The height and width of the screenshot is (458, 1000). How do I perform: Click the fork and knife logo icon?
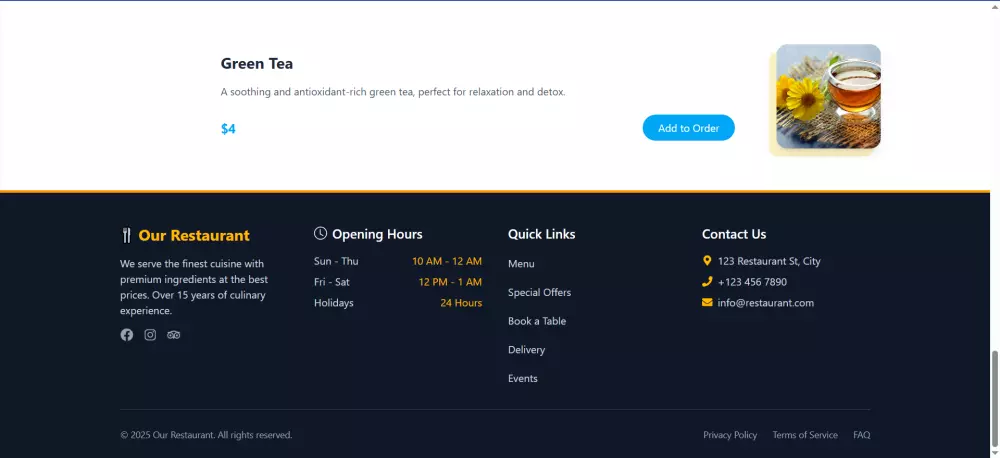tap(126, 235)
